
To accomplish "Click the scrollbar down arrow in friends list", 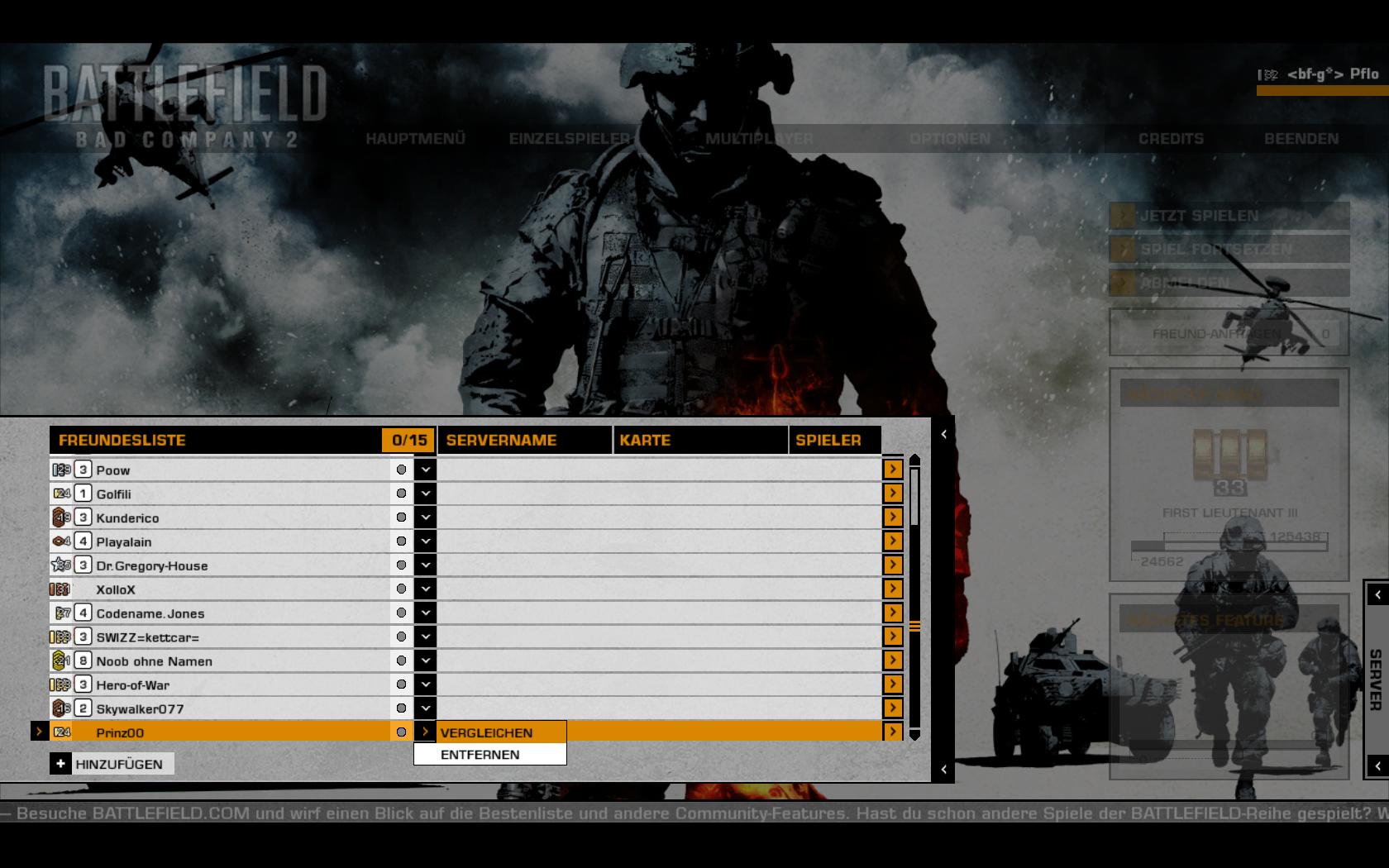I will click(x=914, y=735).
